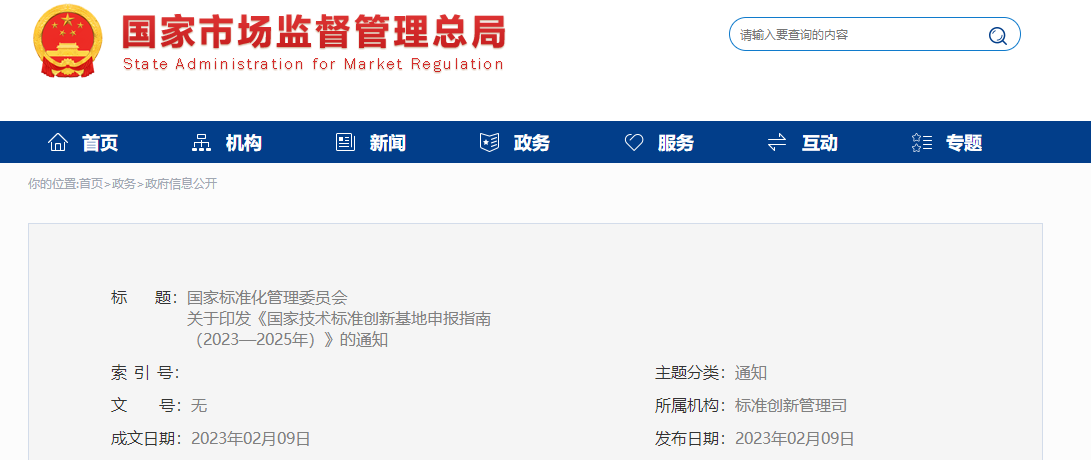Click the 发布日期 label

point(690,438)
